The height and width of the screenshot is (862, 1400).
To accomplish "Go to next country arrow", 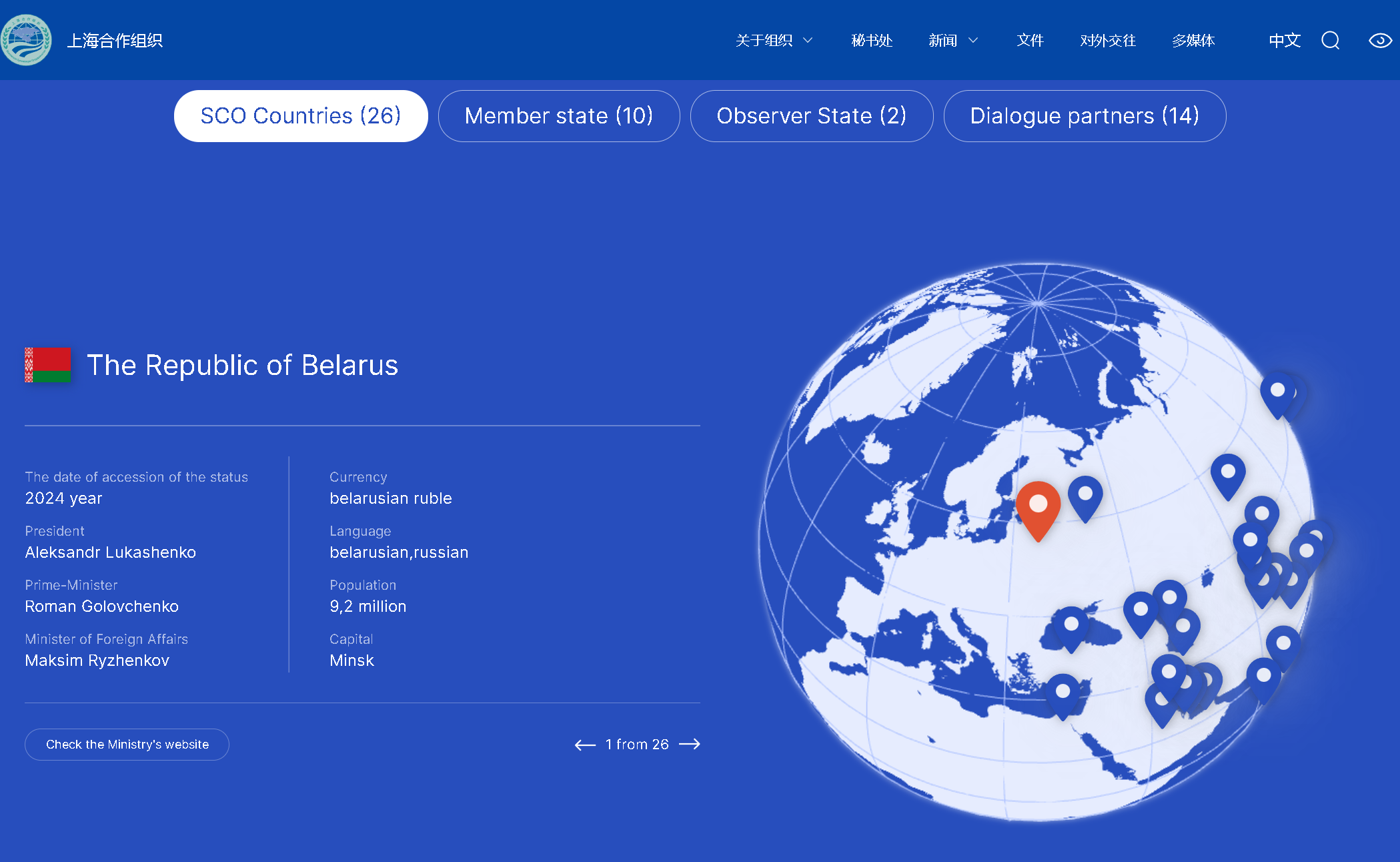I will click(x=690, y=744).
